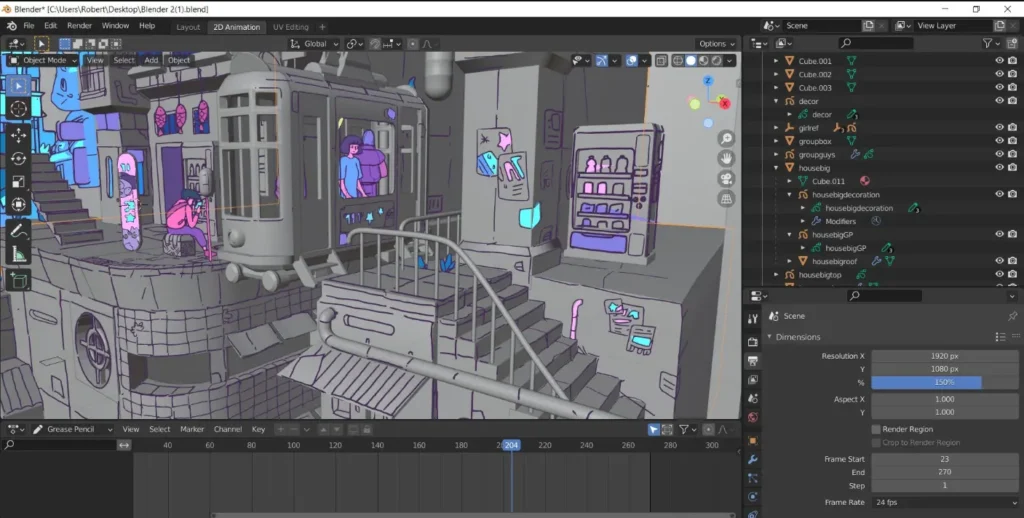Select the Measure tool
The image size is (1024, 518).
(x=18, y=254)
